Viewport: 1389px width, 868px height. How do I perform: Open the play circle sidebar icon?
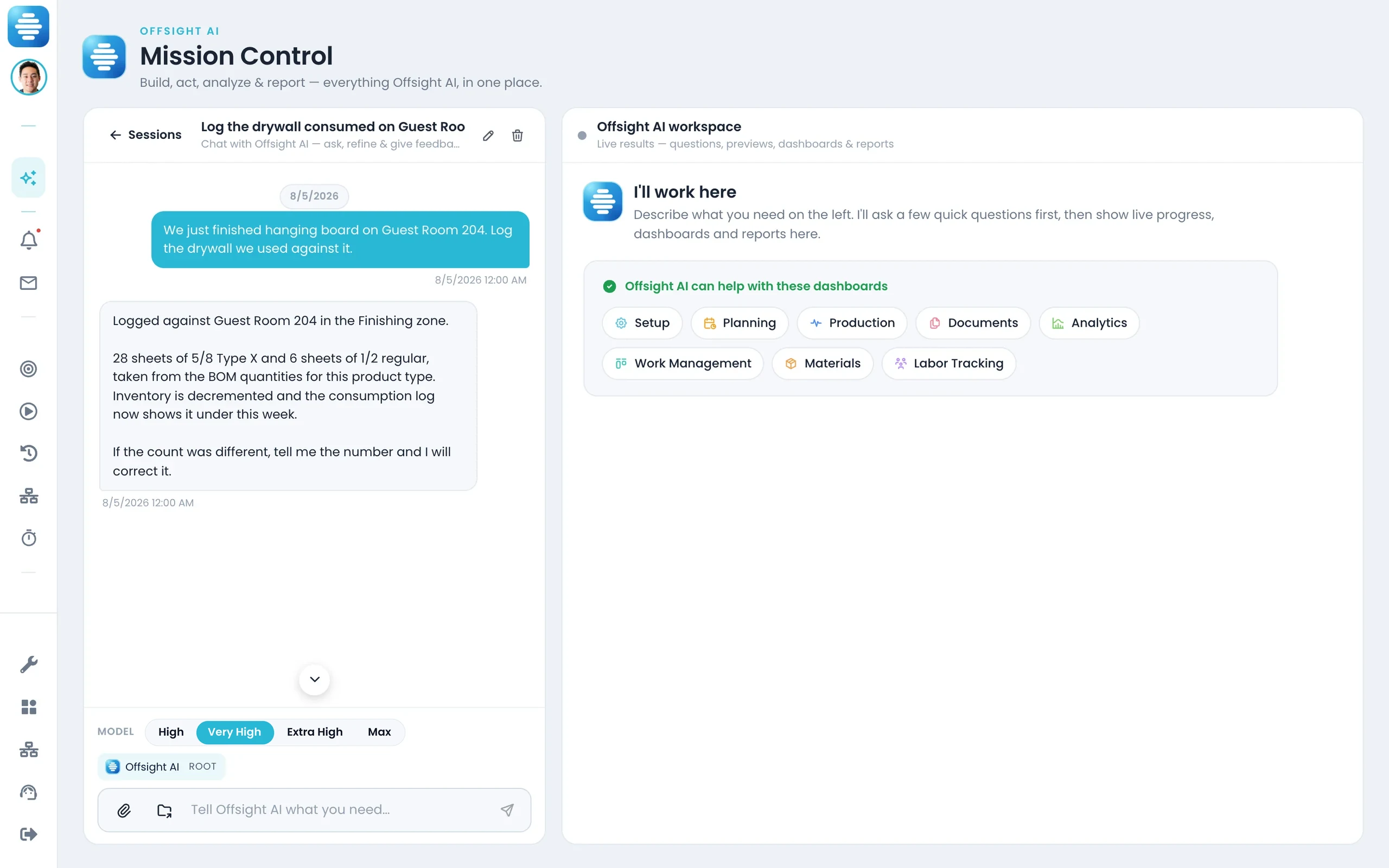click(28, 411)
